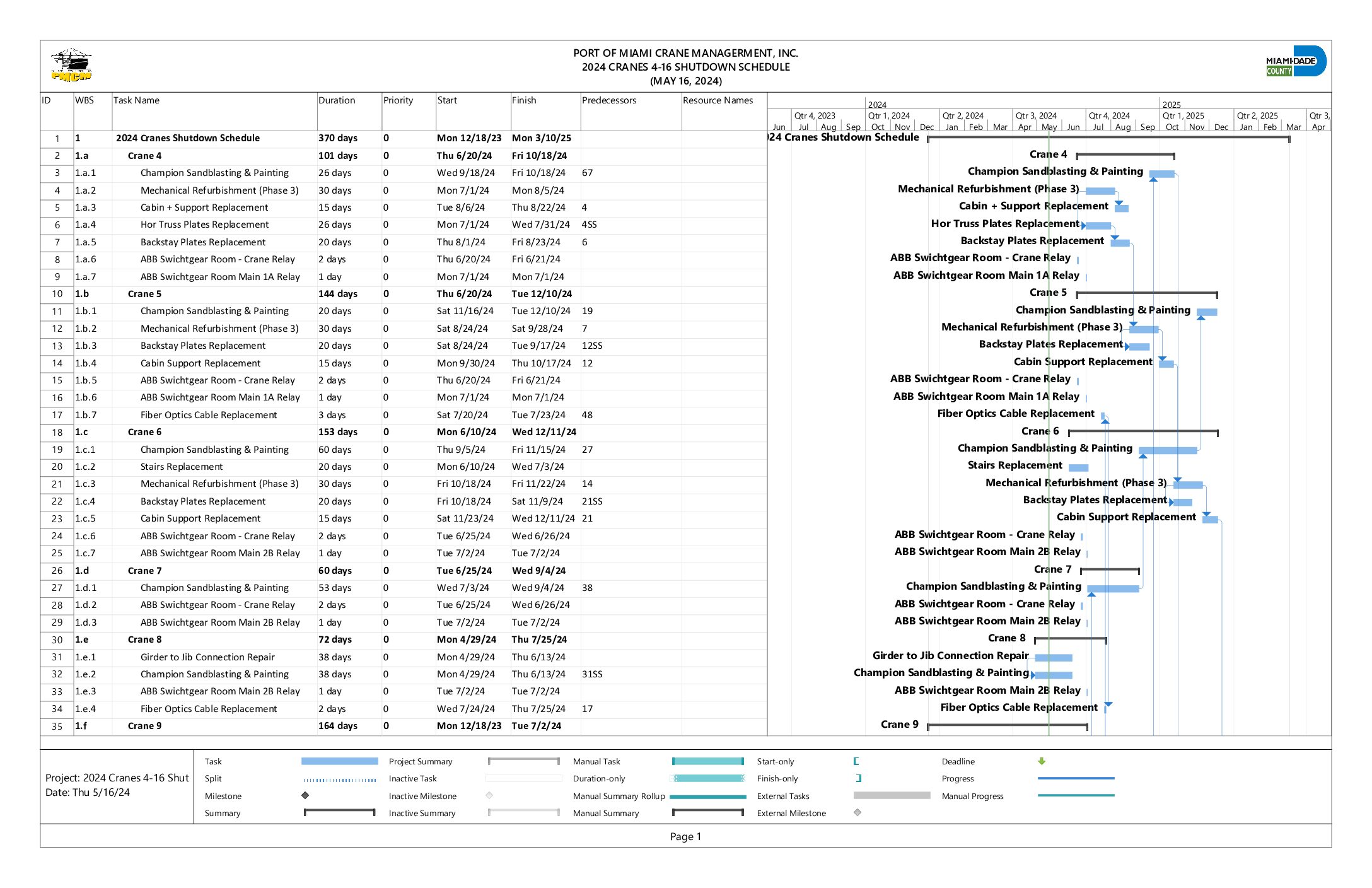Click the Crane 9 summary bar in Gantt chart

[1008, 726]
